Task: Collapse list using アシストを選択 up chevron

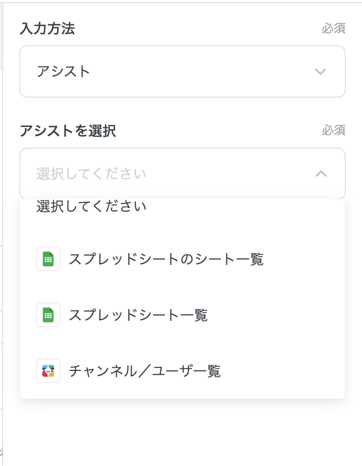Action: pyautogui.click(x=321, y=174)
